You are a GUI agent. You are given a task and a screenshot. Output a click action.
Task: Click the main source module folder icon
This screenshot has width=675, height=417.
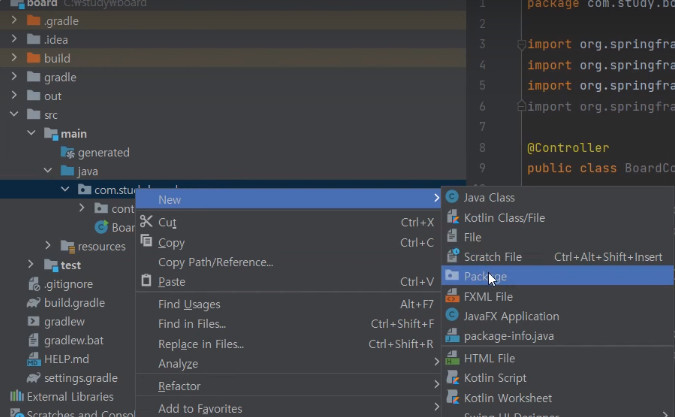(51, 134)
